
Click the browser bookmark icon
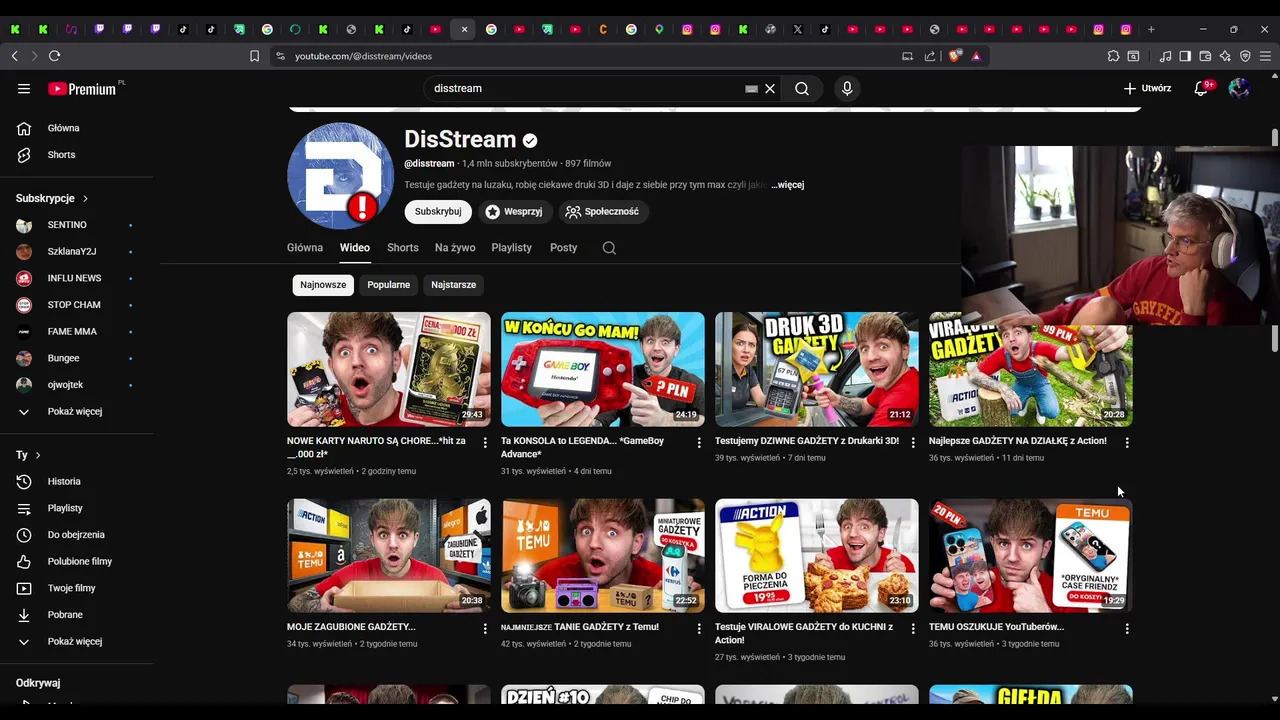(254, 56)
